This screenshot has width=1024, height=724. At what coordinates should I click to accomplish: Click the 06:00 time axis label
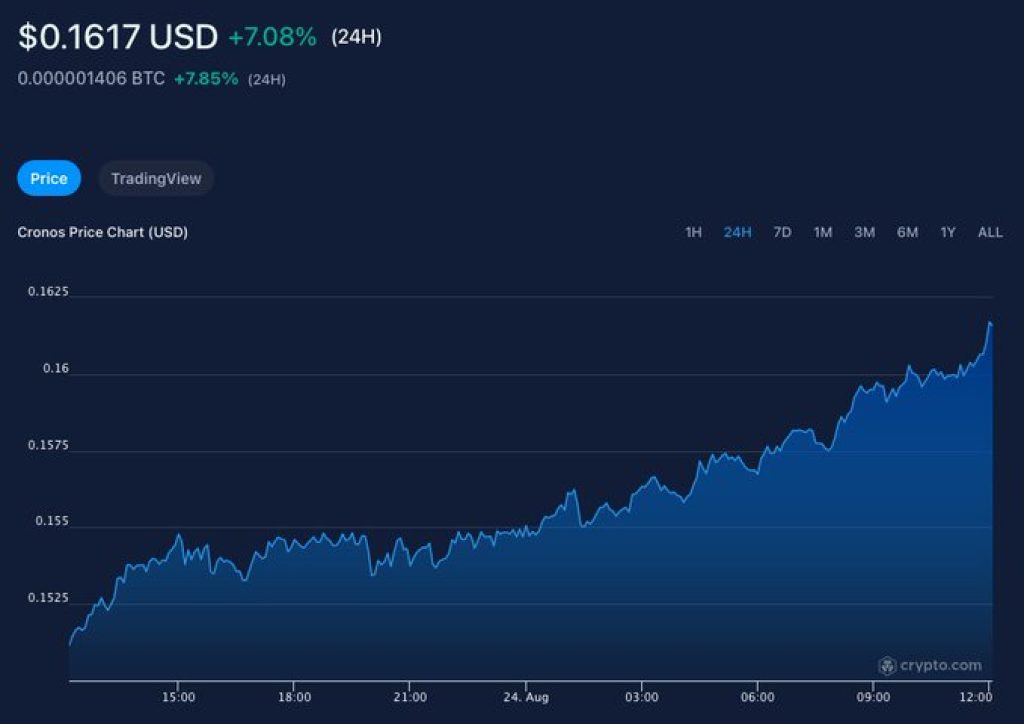click(758, 697)
